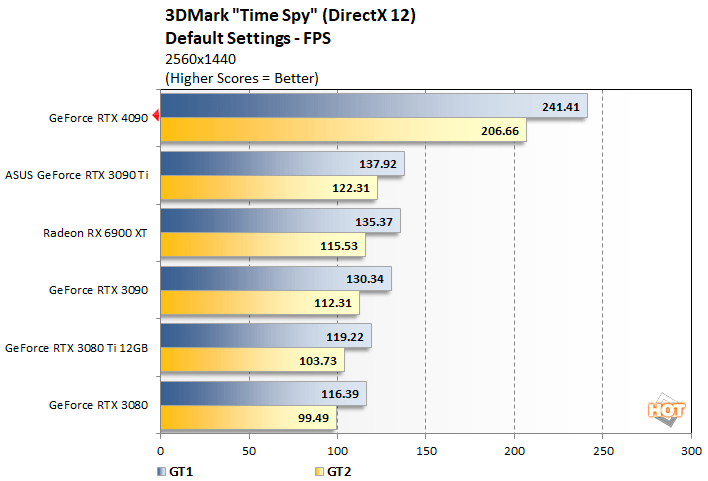This screenshot has height=481, width=708.
Task: Click the 99.49 GT2 bar
Action: (x=249, y=417)
